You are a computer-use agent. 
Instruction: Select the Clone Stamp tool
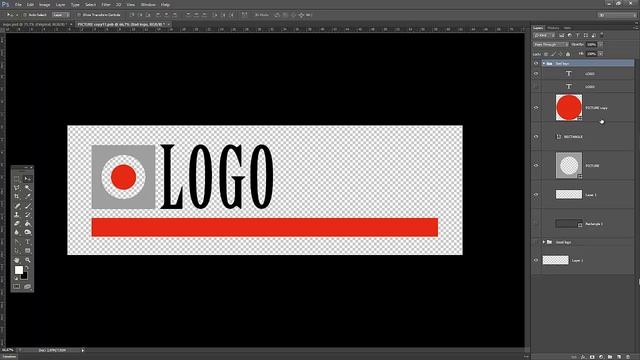coord(17,215)
